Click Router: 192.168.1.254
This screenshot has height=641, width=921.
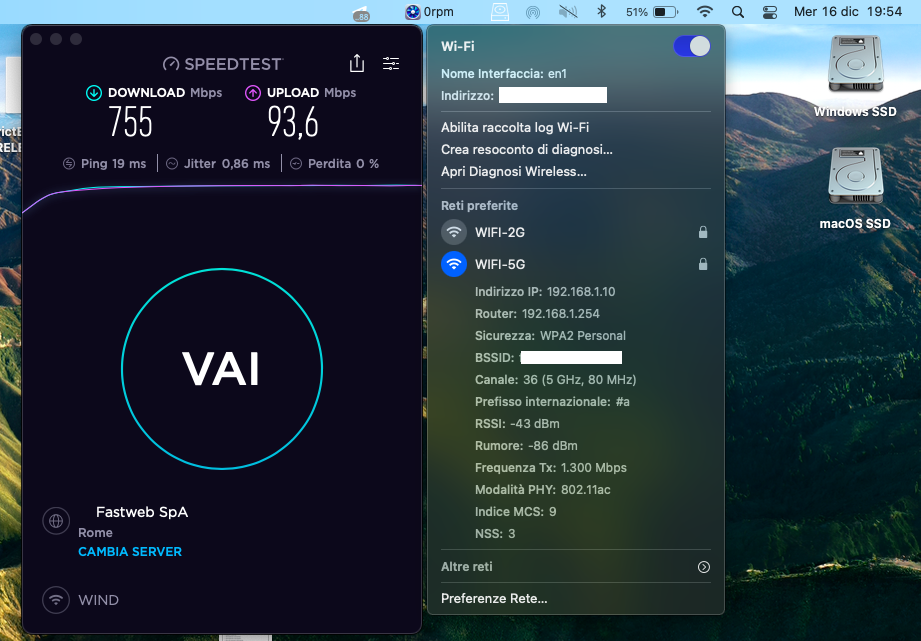[x=537, y=314]
